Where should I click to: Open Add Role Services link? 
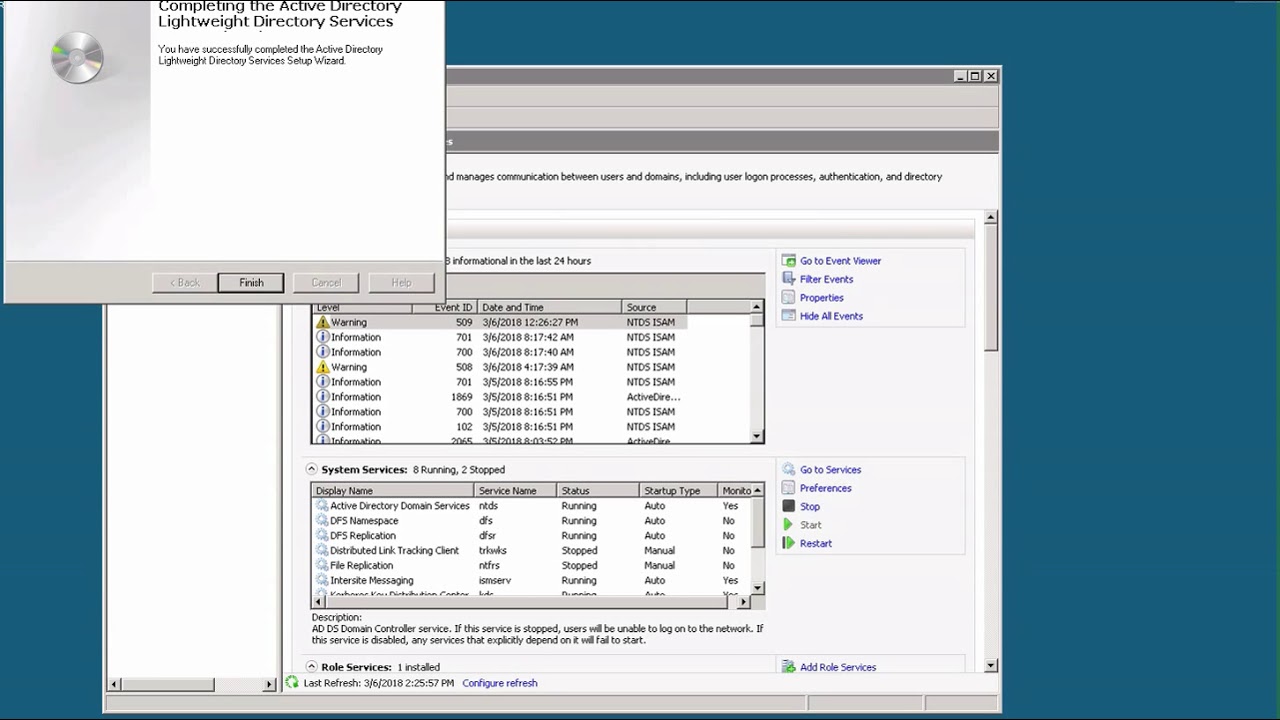837,667
